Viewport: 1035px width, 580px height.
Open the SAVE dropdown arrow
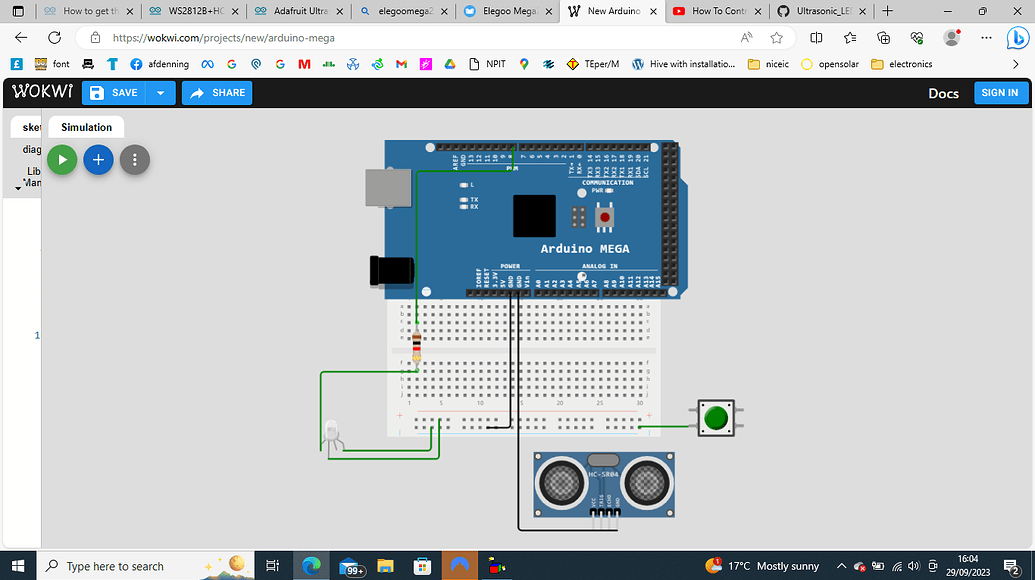[160, 92]
